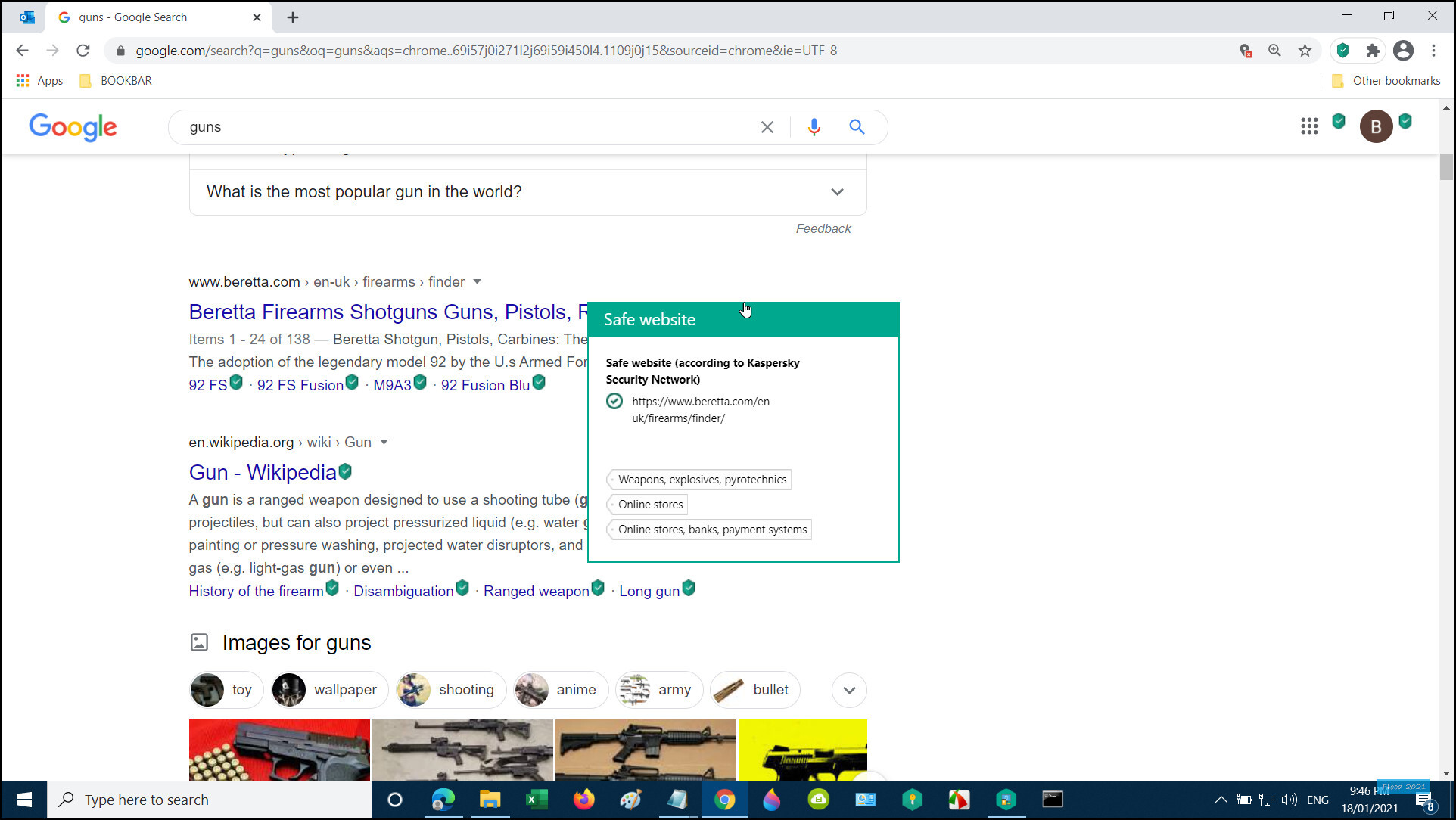Click the voice search microphone icon
The width and height of the screenshot is (1456, 820).
[814, 127]
